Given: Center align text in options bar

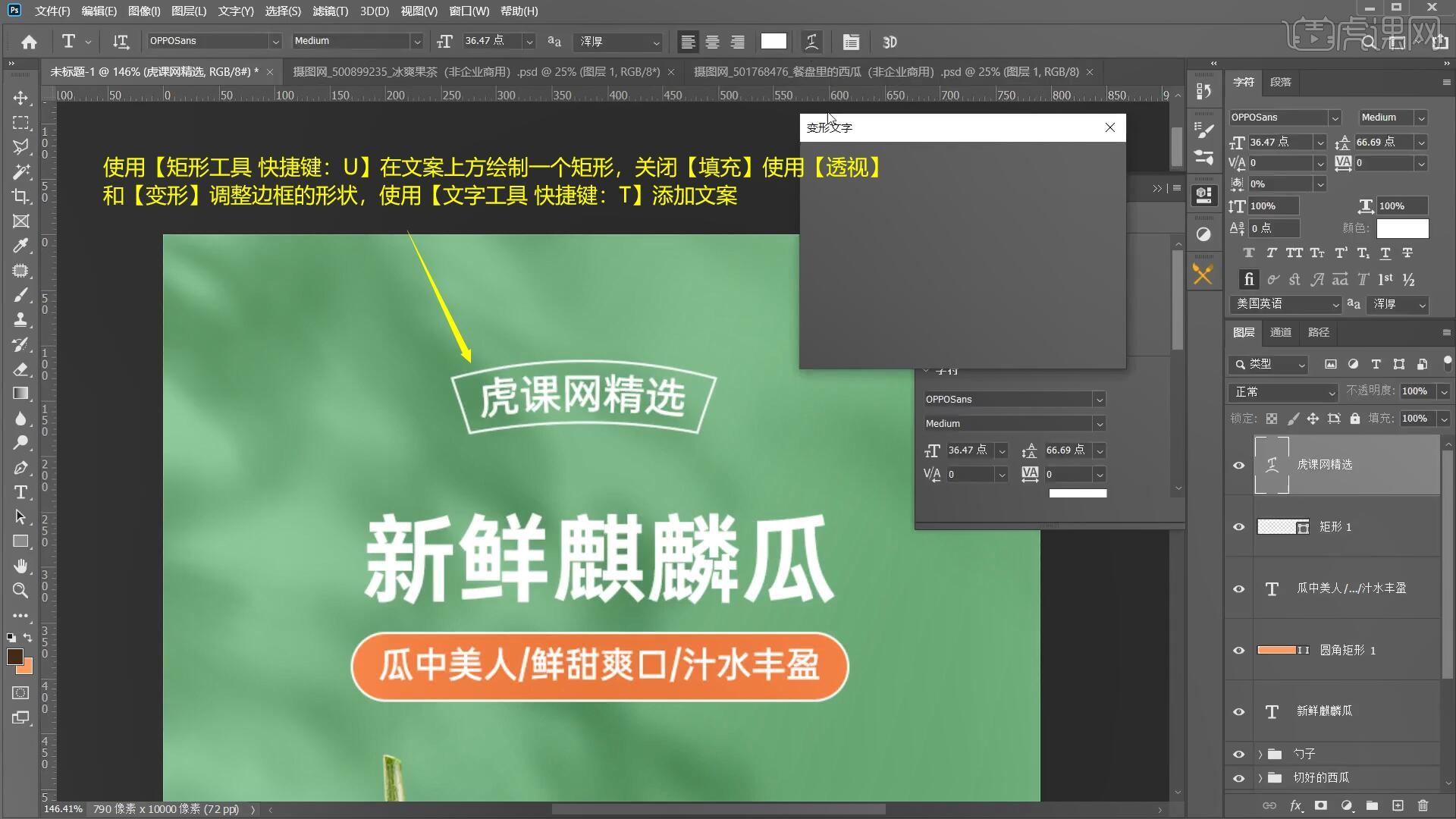Looking at the screenshot, I should coord(712,42).
